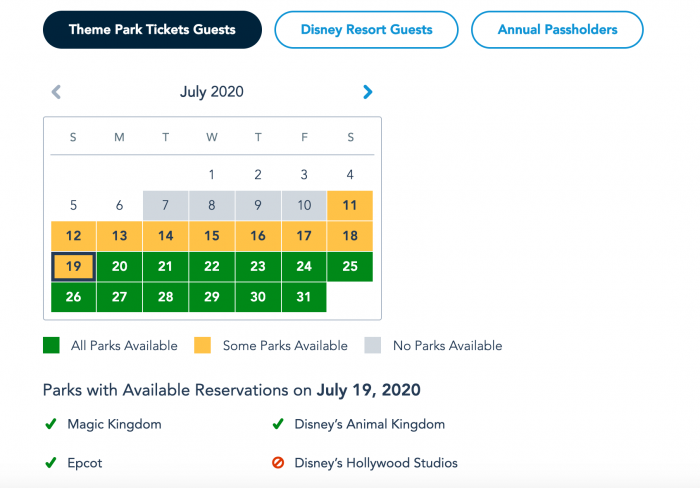Screen dimensions: 700x488
Task: Choose July 25 on the calendar
Action: pyautogui.click(x=350, y=267)
